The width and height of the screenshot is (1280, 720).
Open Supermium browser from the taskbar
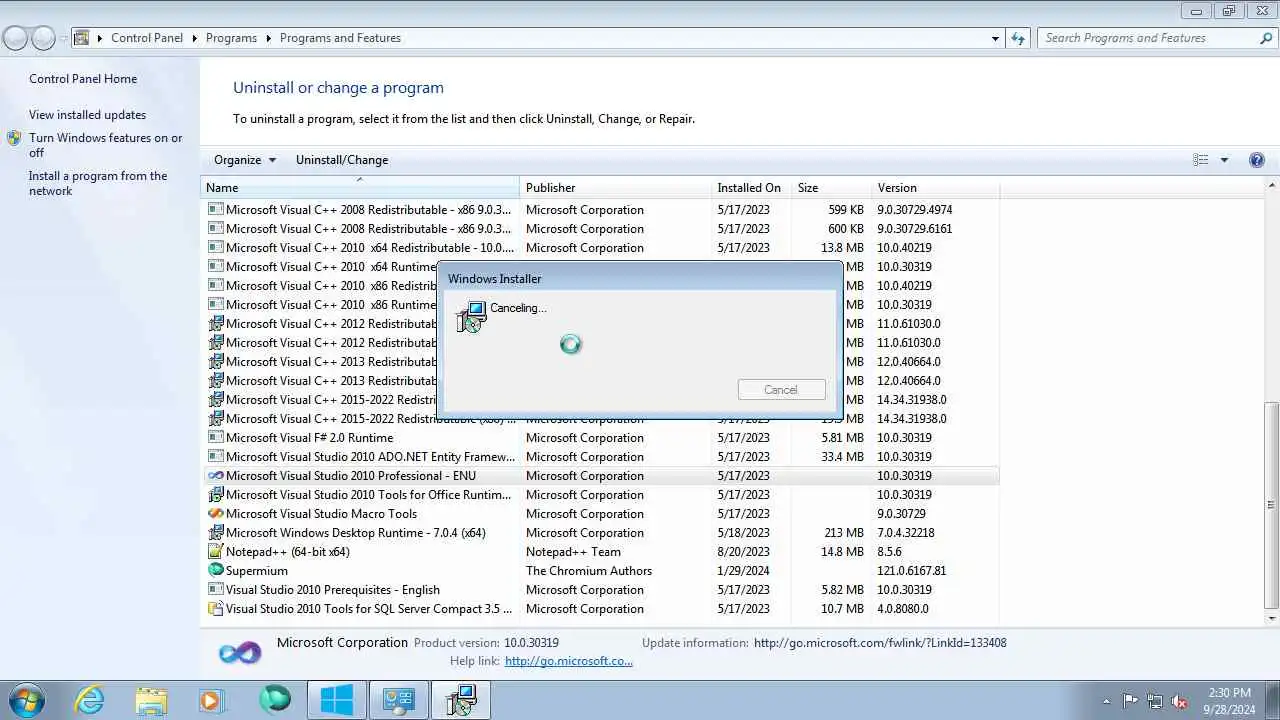pos(274,700)
